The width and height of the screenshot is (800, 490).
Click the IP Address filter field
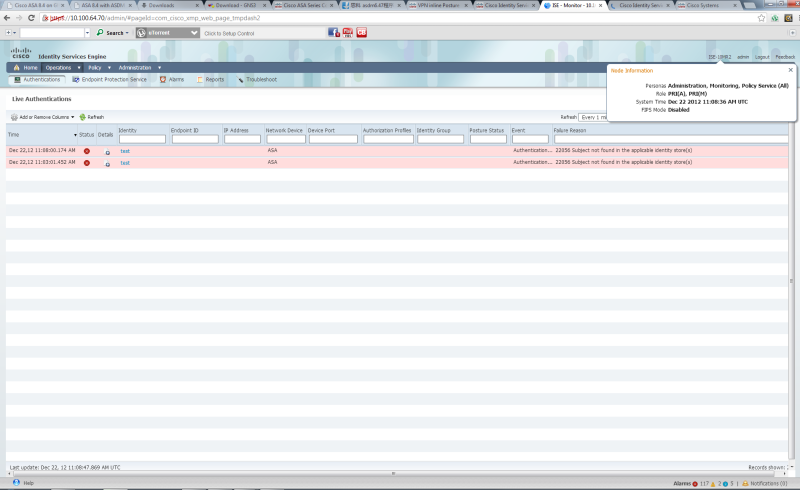[x=242, y=139]
